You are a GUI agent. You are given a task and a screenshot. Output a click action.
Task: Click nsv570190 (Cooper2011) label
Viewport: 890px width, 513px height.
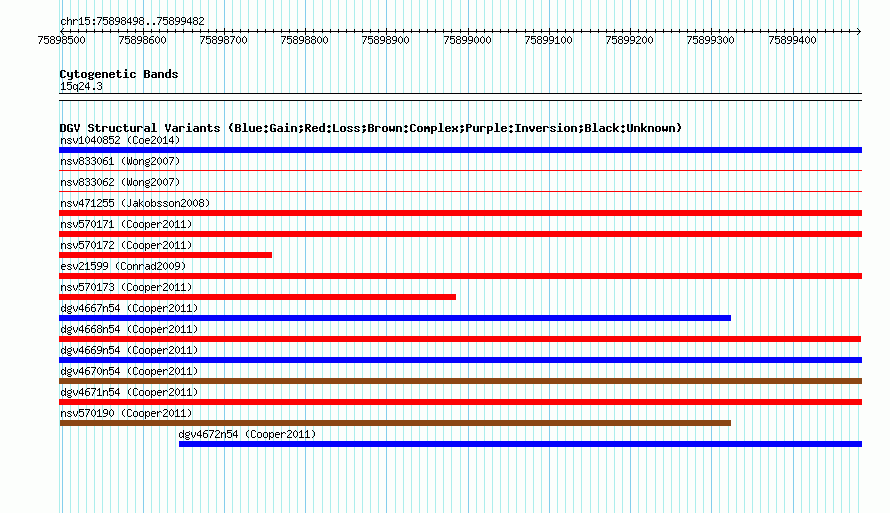pos(126,413)
